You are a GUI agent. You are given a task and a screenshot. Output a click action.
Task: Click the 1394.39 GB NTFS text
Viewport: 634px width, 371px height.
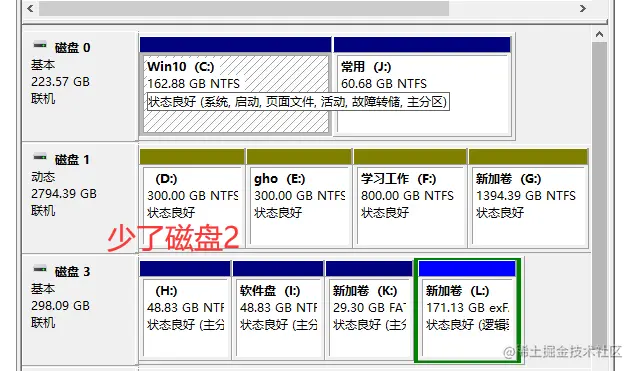(526, 196)
